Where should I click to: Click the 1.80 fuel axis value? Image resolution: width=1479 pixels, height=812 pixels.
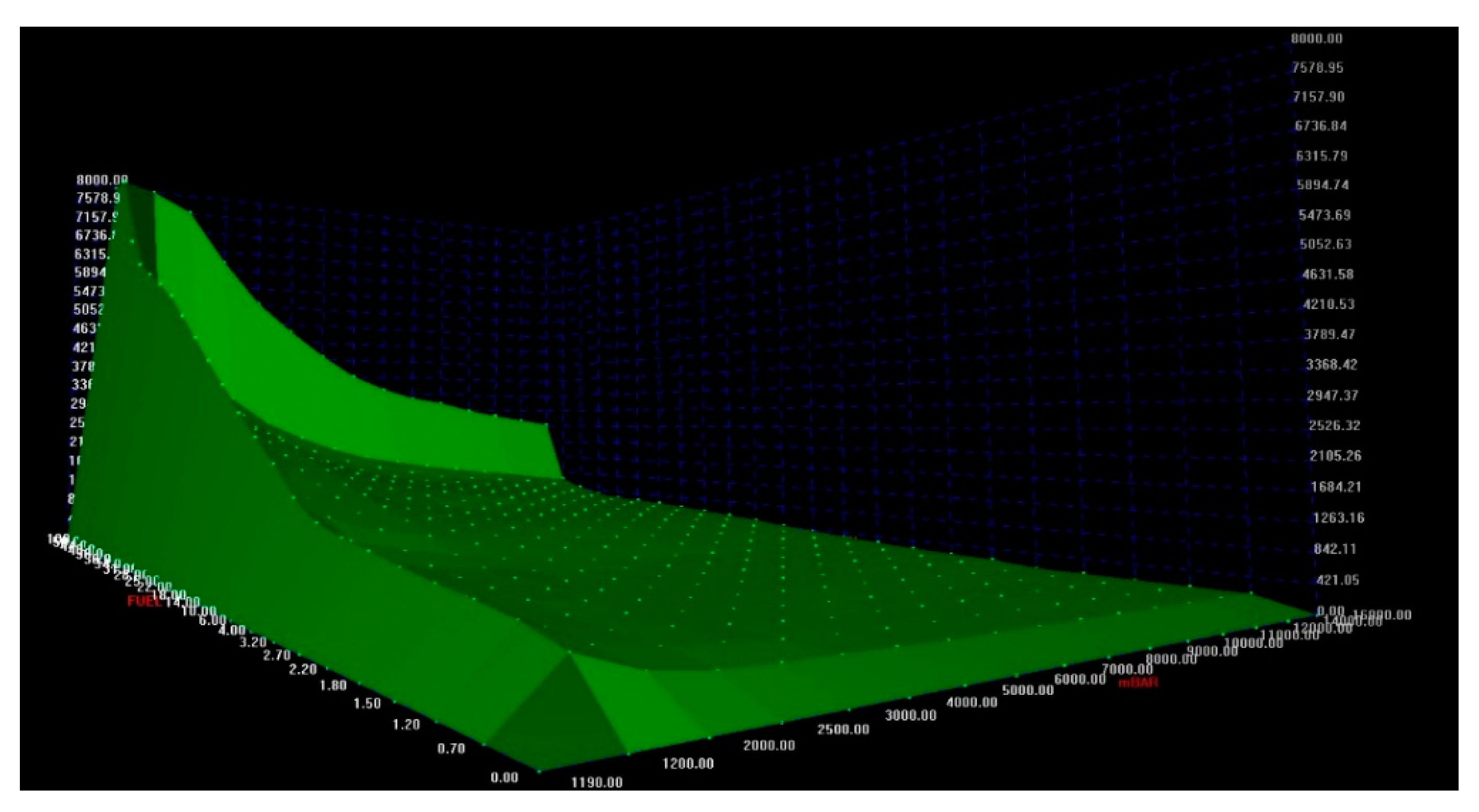click(333, 684)
